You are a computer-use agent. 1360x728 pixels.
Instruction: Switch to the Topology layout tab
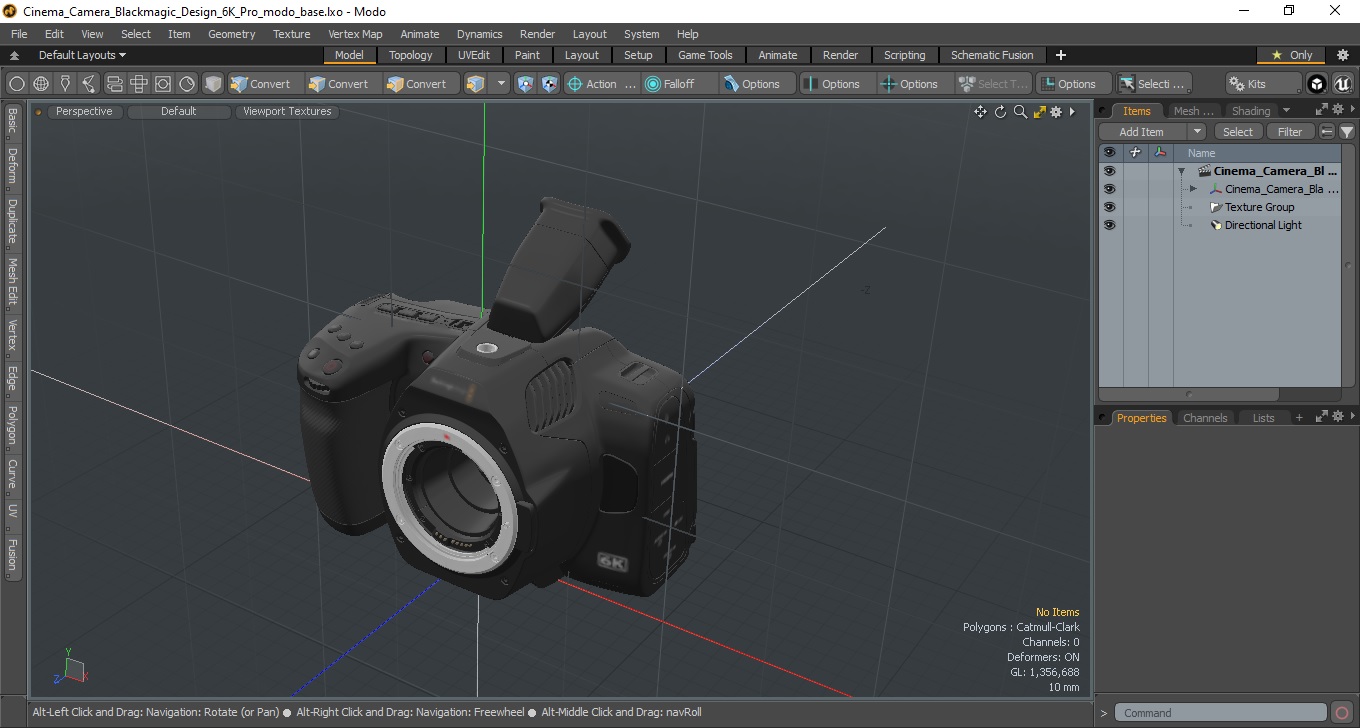tap(411, 55)
